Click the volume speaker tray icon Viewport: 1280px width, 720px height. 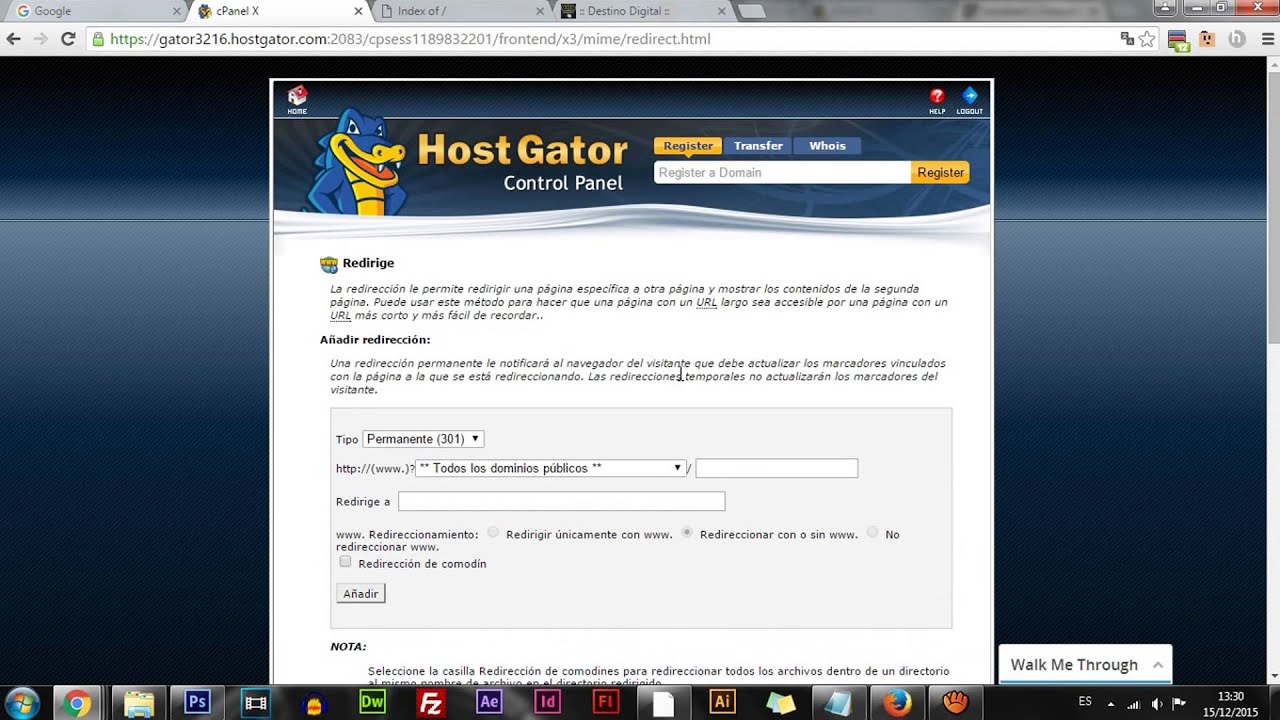1156,703
